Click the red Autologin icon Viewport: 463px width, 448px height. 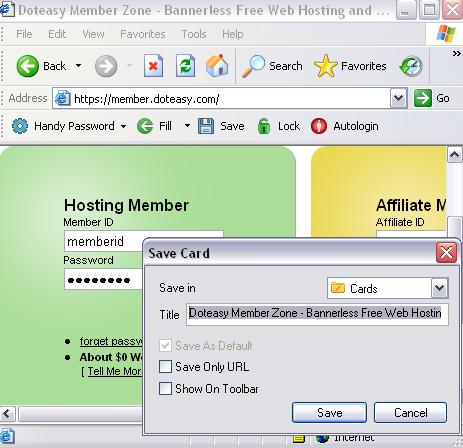click(x=319, y=126)
